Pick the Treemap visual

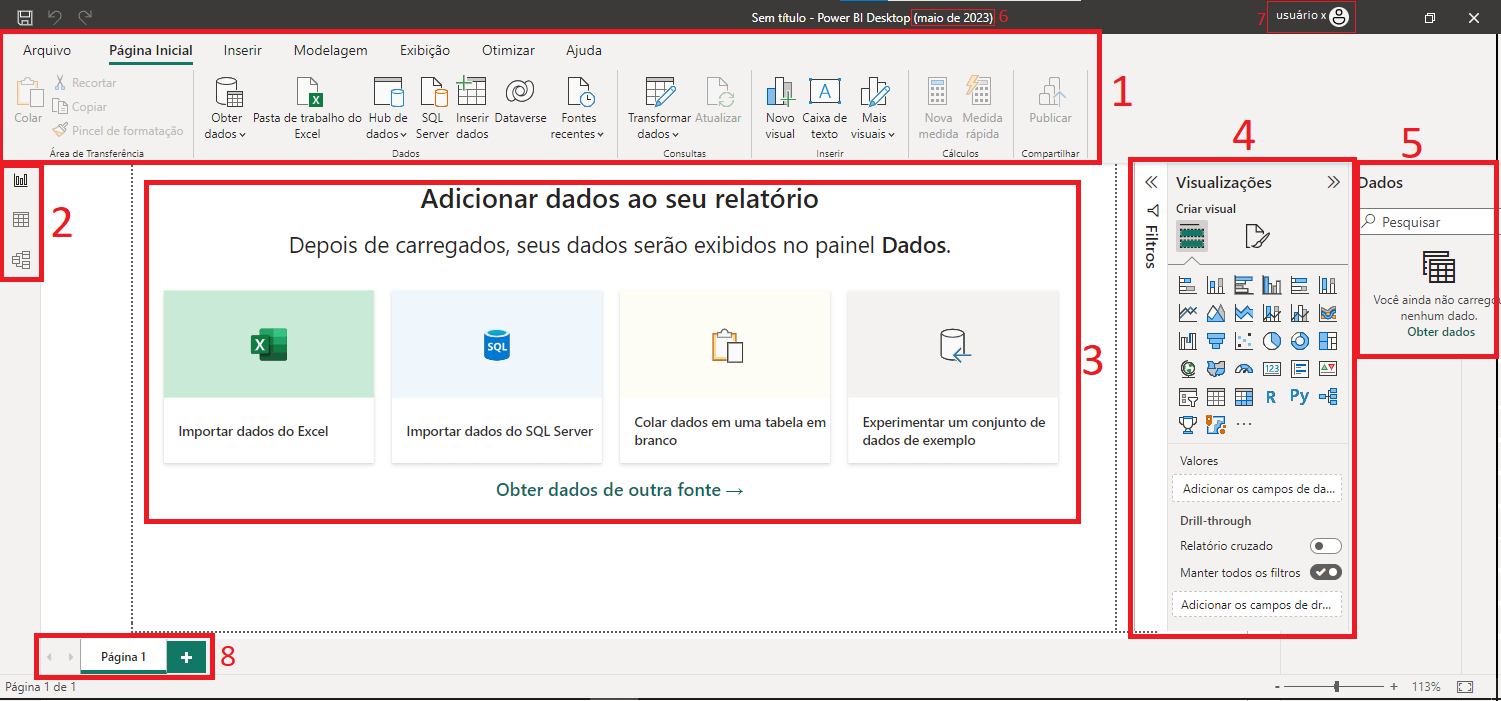pyautogui.click(x=1327, y=341)
